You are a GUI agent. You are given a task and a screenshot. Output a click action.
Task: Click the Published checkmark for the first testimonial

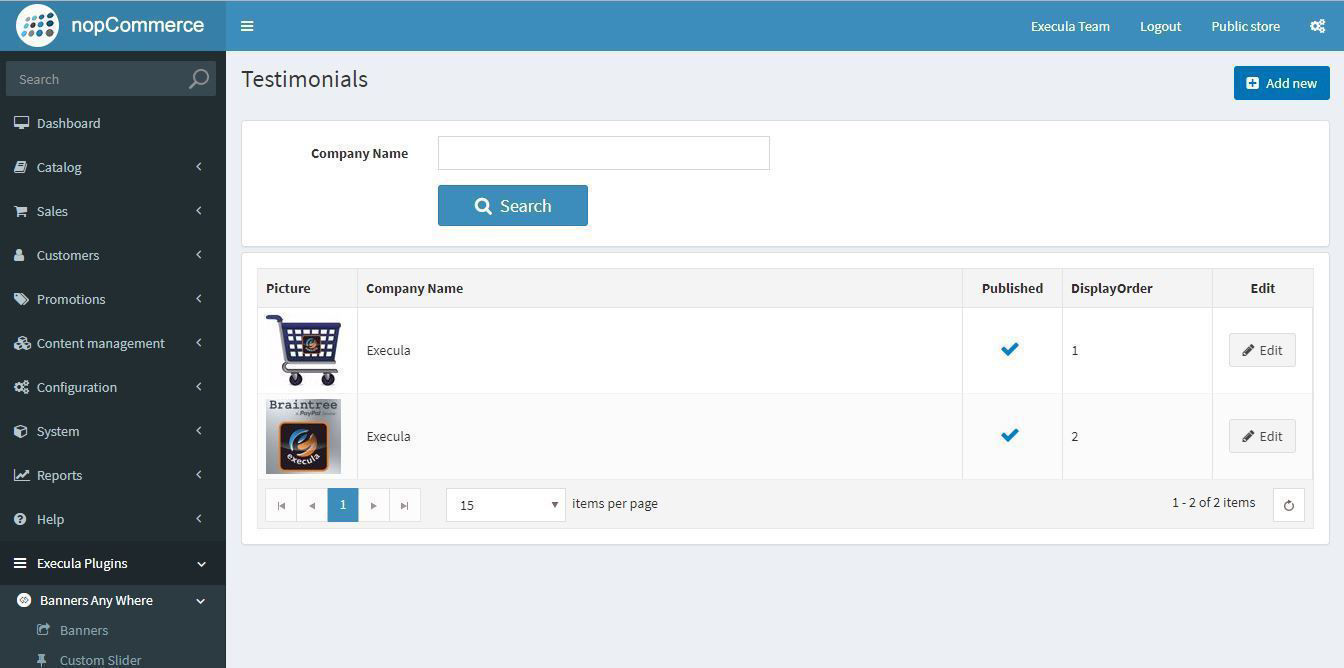pyautogui.click(x=1009, y=349)
